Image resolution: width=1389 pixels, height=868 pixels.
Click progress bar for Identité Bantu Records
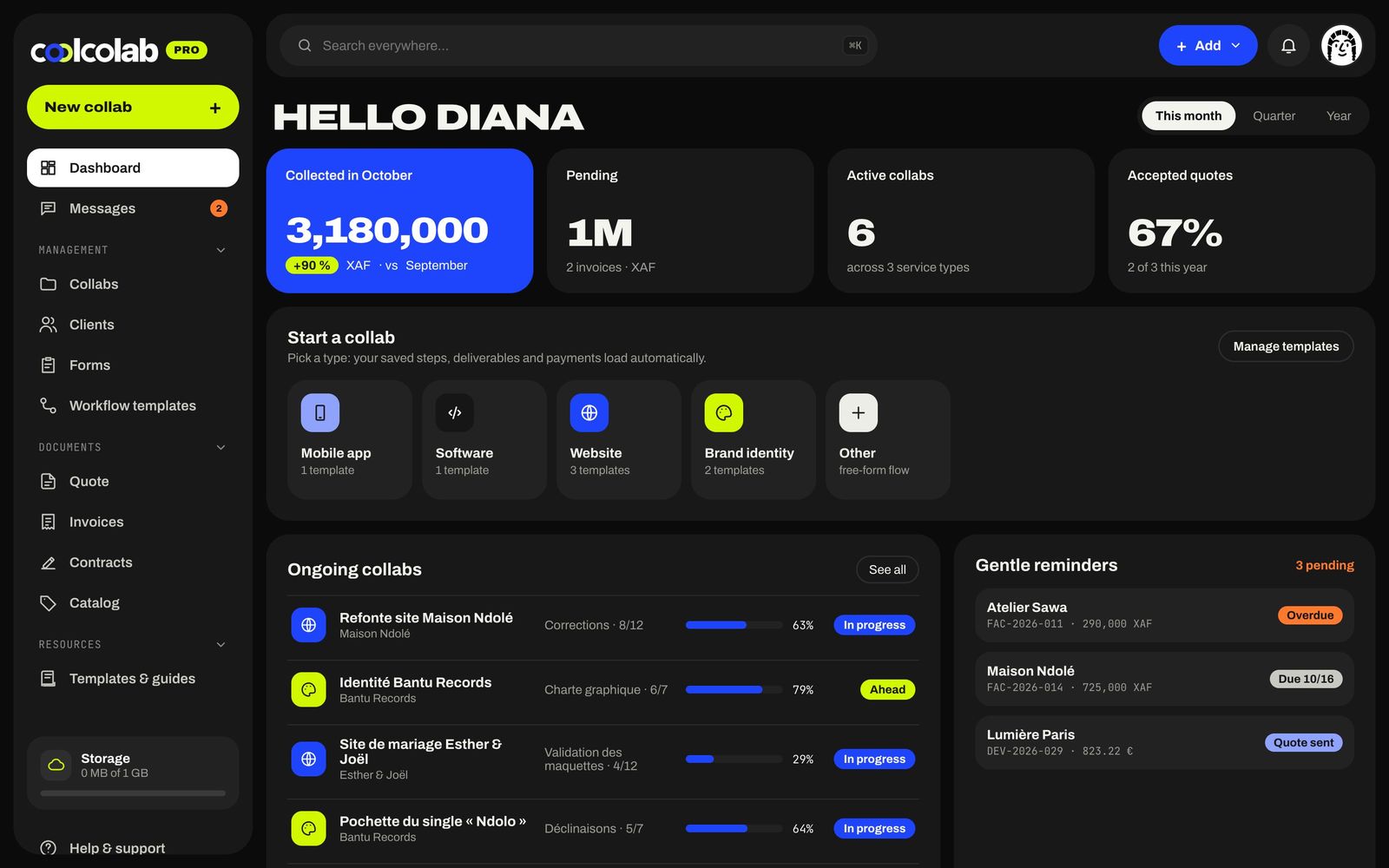(734, 690)
